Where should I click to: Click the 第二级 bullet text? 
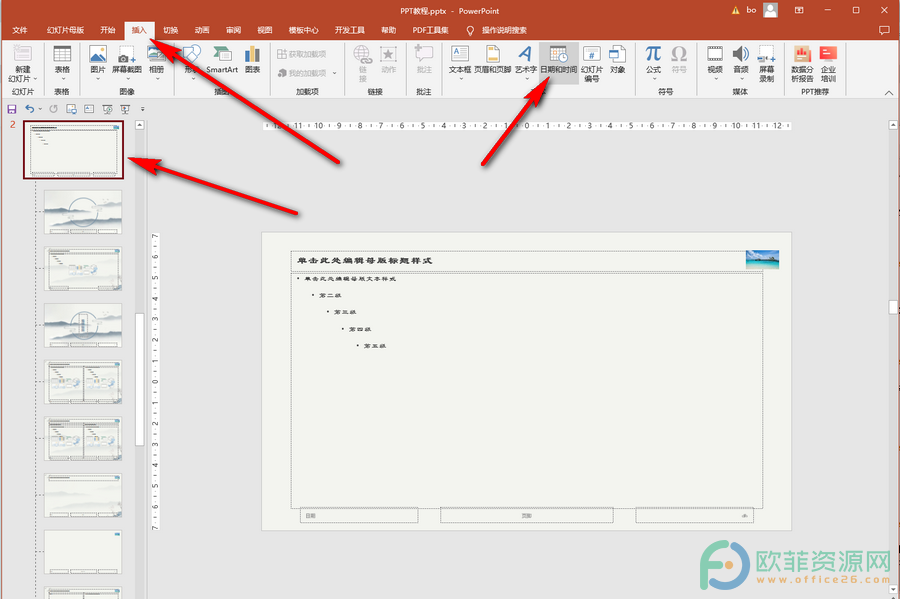point(330,295)
